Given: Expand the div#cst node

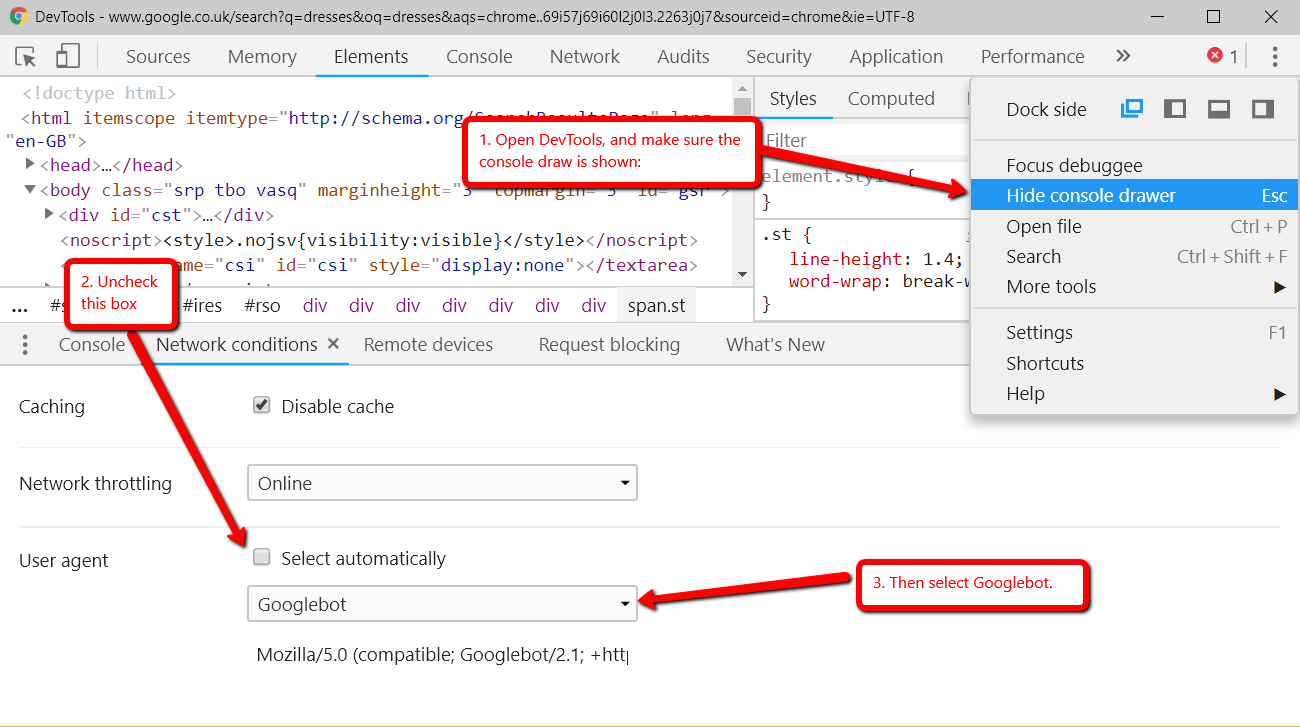Looking at the screenshot, I should [x=48, y=211].
